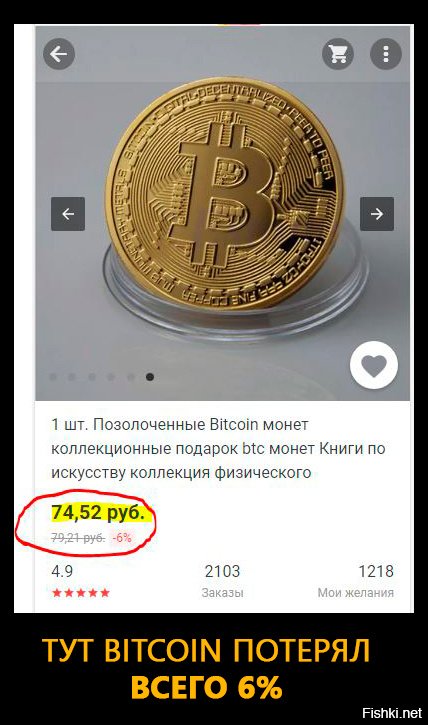Show next product image with right arrow
Image resolution: width=428 pixels, height=725 pixels.
[x=377, y=214]
